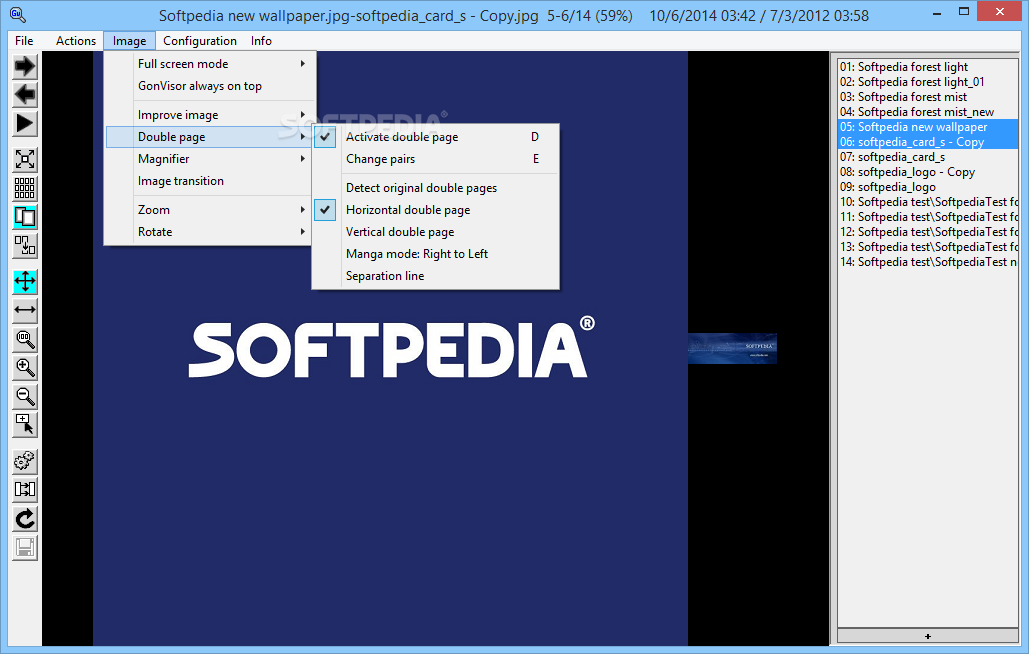The height and width of the screenshot is (654, 1029).
Task: Select list entry number 13
Action: point(928,247)
